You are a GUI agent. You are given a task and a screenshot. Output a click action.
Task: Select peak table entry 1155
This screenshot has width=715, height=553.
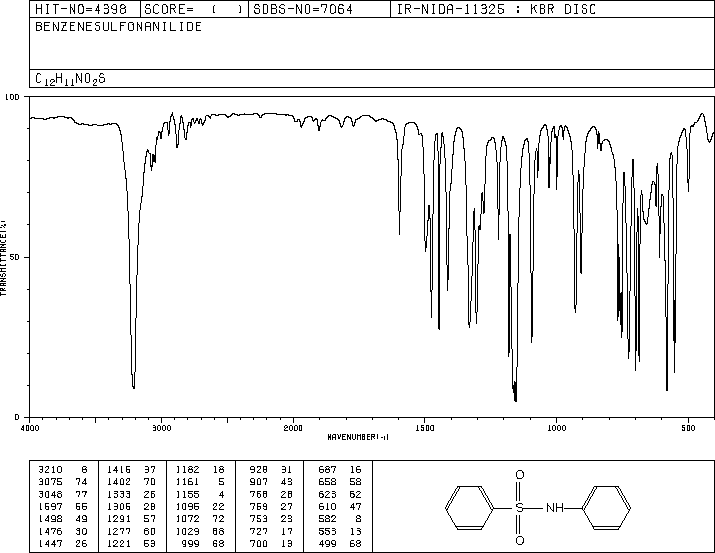[x=200, y=494]
